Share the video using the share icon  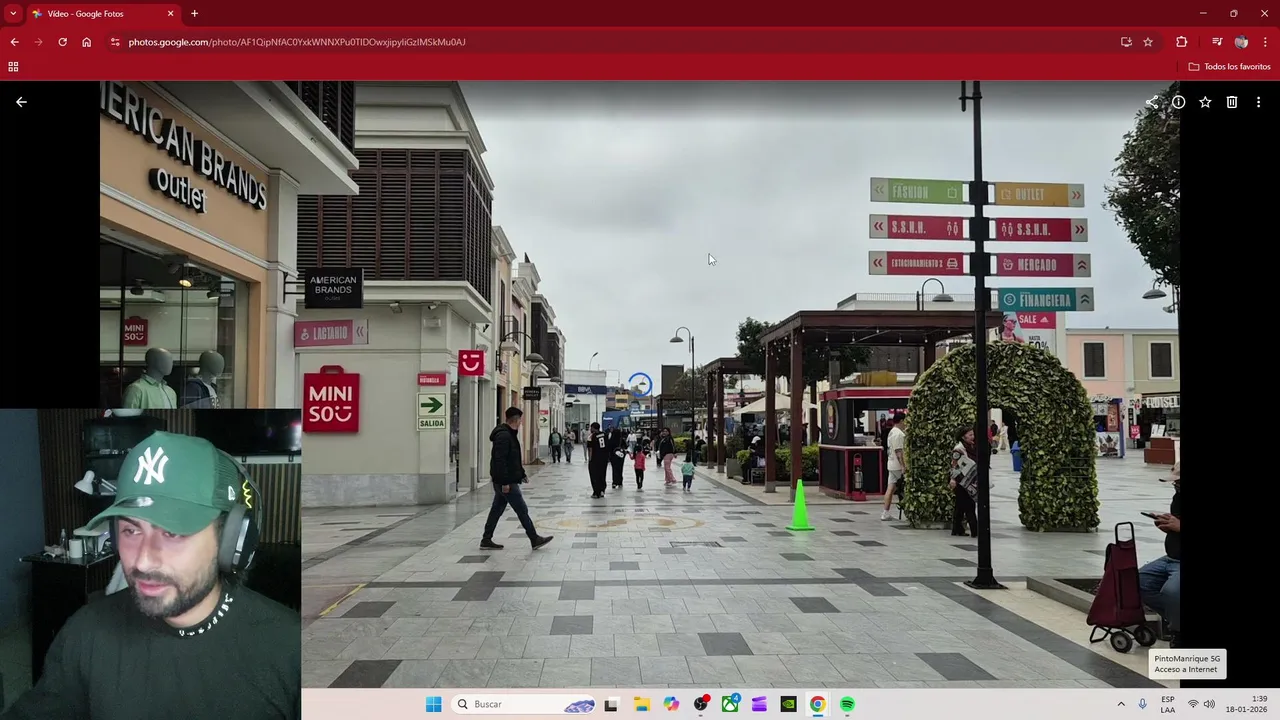click(x=1152, y=102)
